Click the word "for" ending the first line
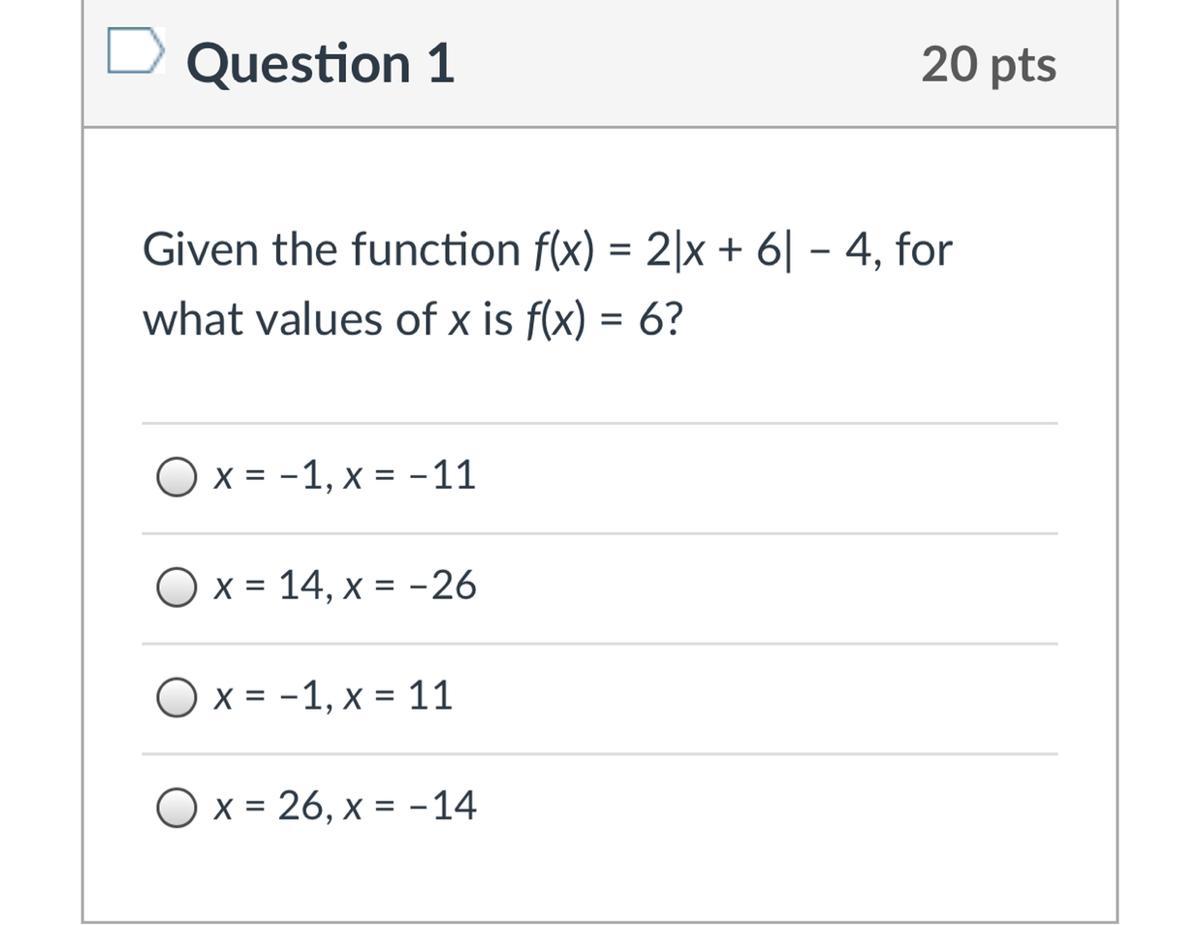This screenshot has width=1200, height=925. (924, 249)
